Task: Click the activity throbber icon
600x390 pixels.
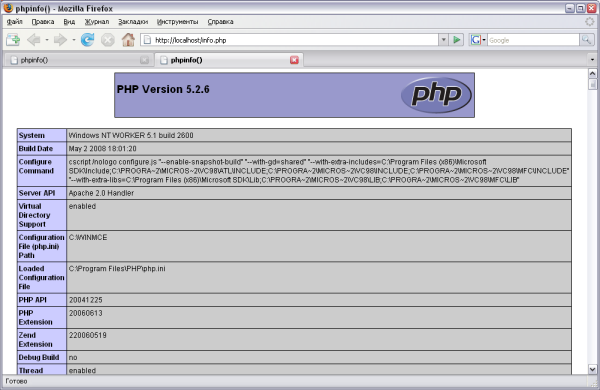Action: point(590,22)
